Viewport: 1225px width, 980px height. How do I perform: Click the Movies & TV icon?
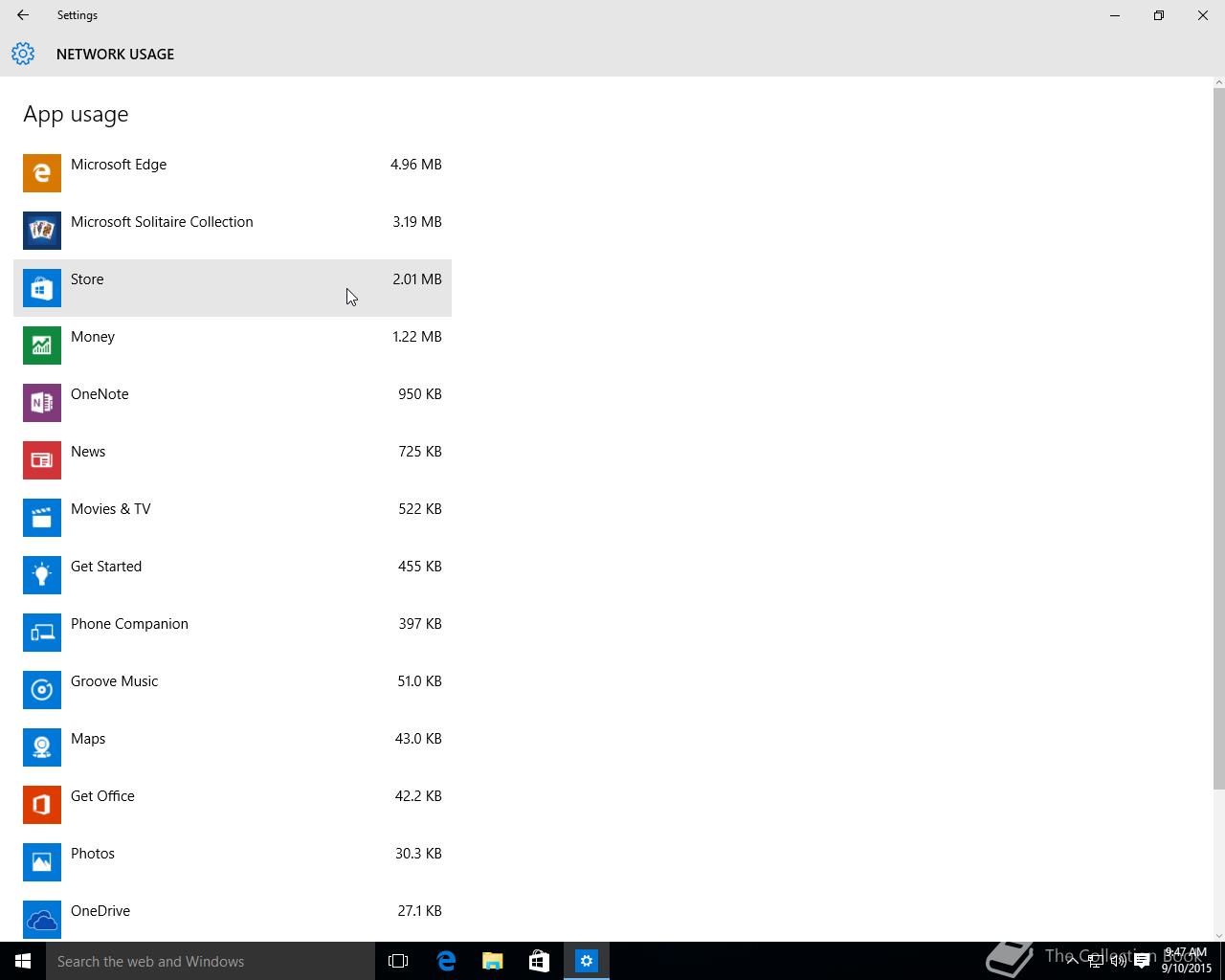(42, 518)
